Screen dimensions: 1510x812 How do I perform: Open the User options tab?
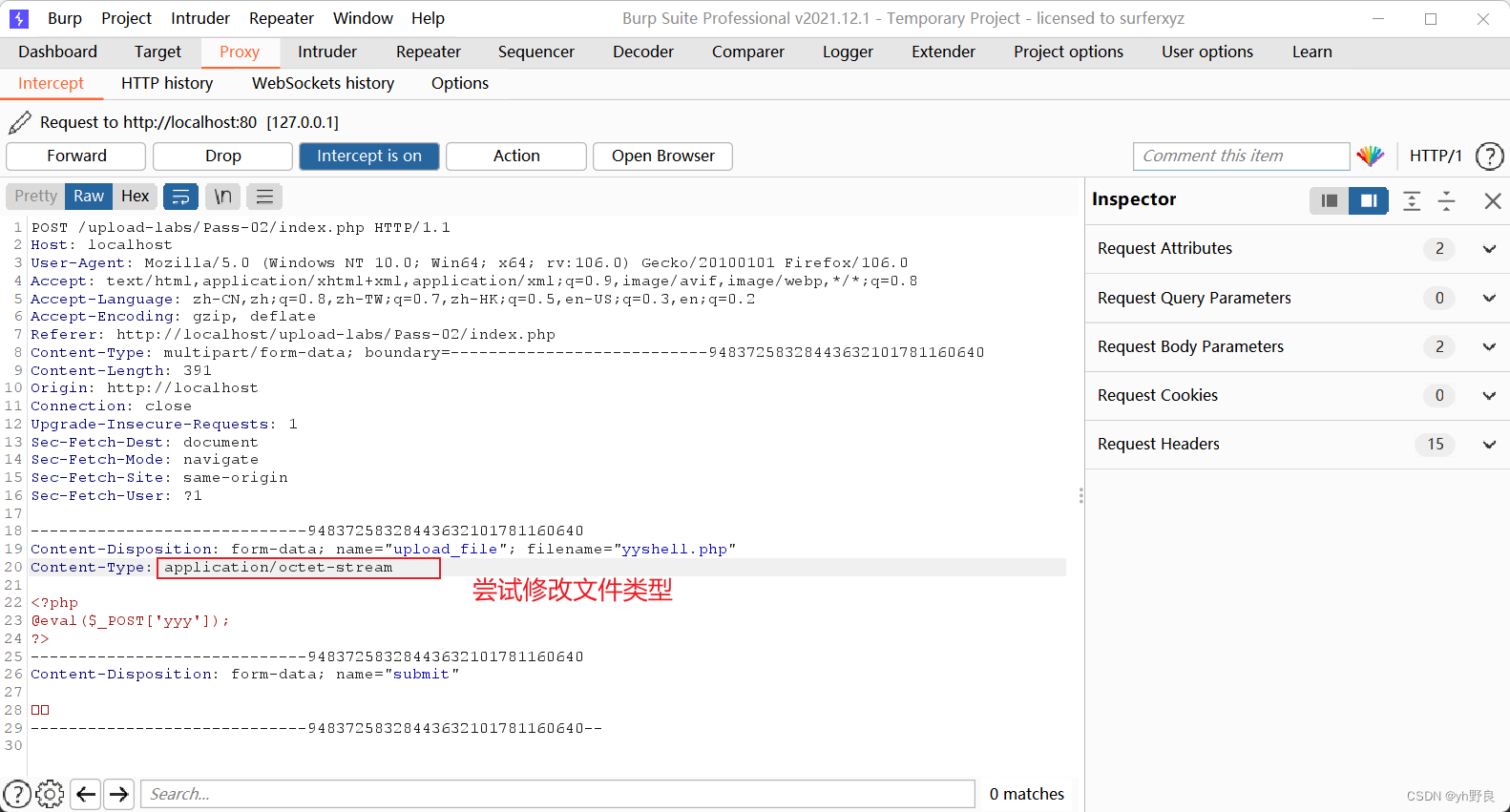[1207, 52]
